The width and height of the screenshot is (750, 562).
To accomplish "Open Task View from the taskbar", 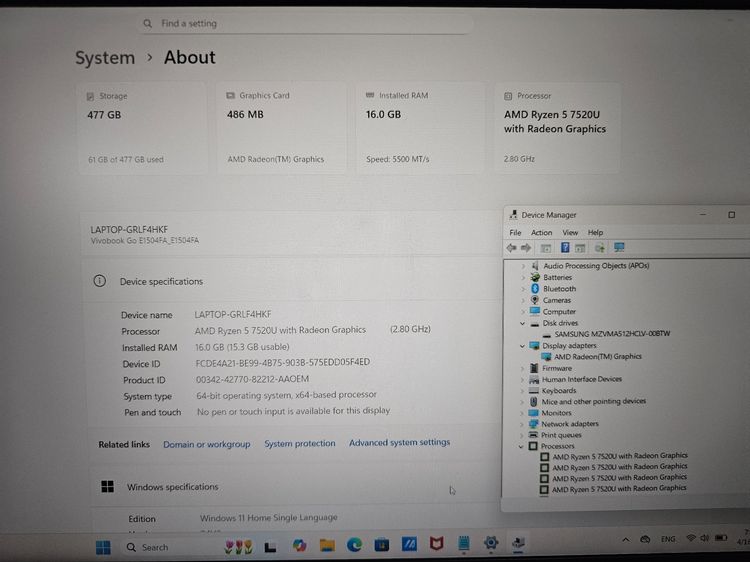I will click(x=271, y=547).
